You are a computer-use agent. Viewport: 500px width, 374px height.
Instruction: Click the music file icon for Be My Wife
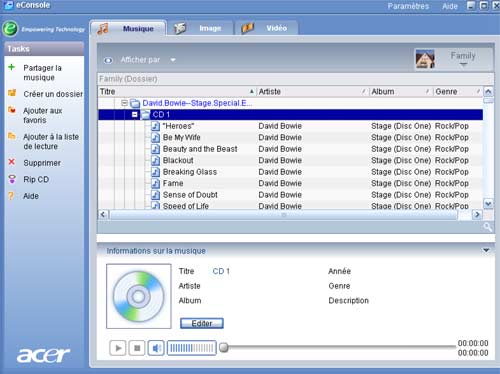155,137
